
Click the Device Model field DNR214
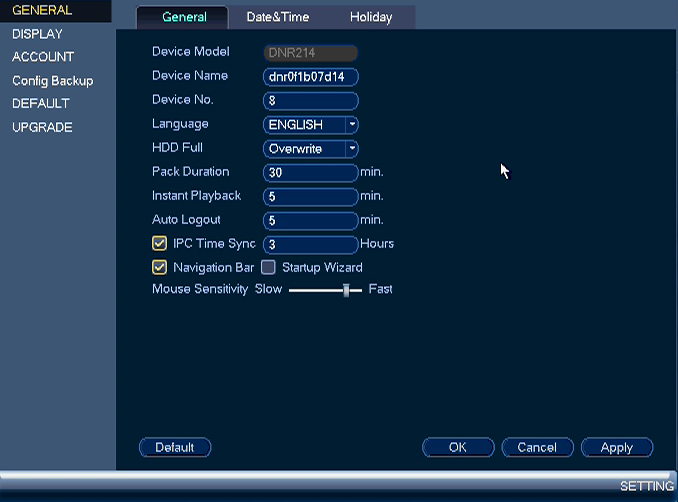point(310,53)
